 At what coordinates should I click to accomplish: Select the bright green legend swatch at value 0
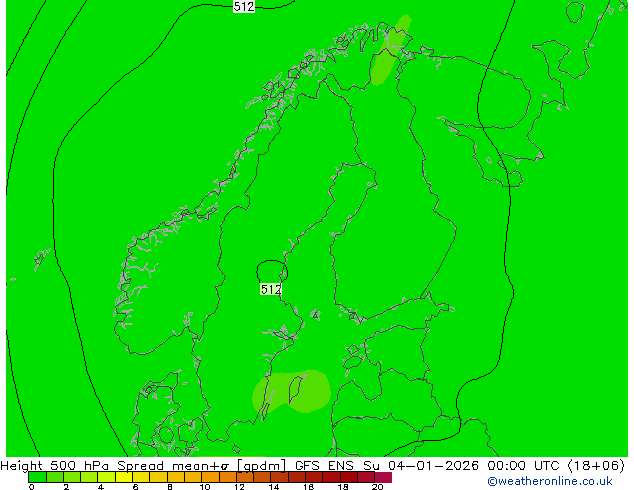pyautogui.click(x=37, y=477)
